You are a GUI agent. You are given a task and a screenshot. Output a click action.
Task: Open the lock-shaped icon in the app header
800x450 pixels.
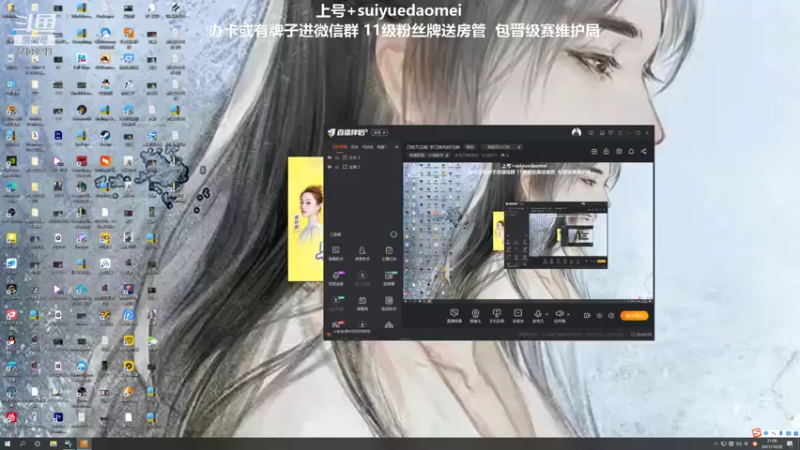pyautogui.click(x=606, y=152)
